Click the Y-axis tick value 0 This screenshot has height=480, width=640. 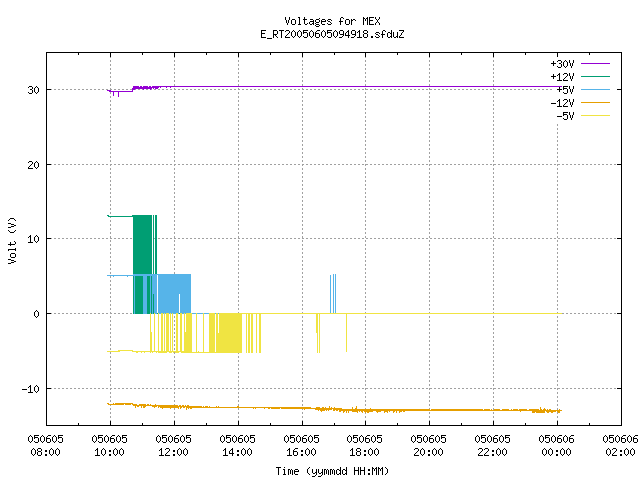click(x=37, y=314)
